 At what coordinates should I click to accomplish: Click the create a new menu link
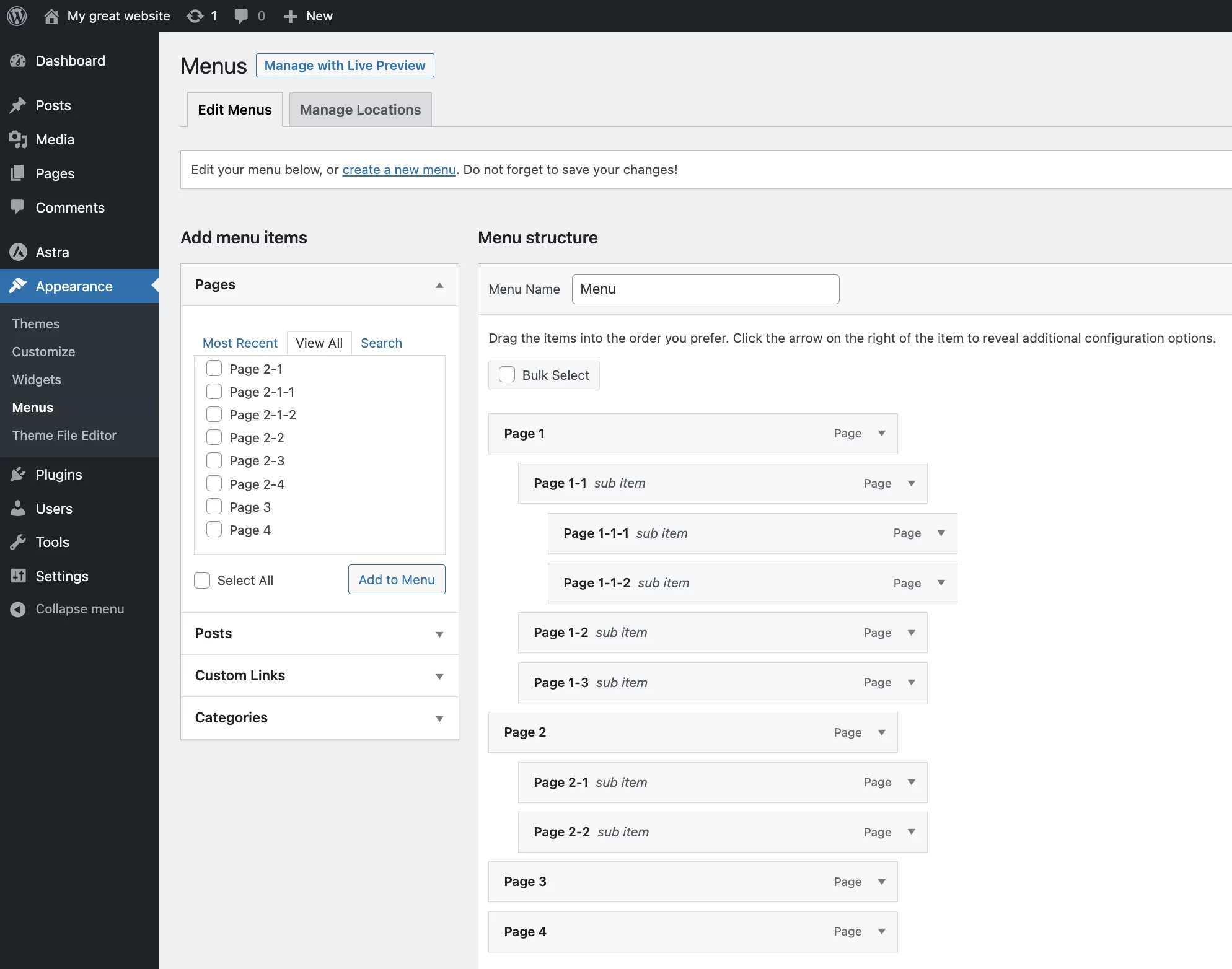click(398, 169)
